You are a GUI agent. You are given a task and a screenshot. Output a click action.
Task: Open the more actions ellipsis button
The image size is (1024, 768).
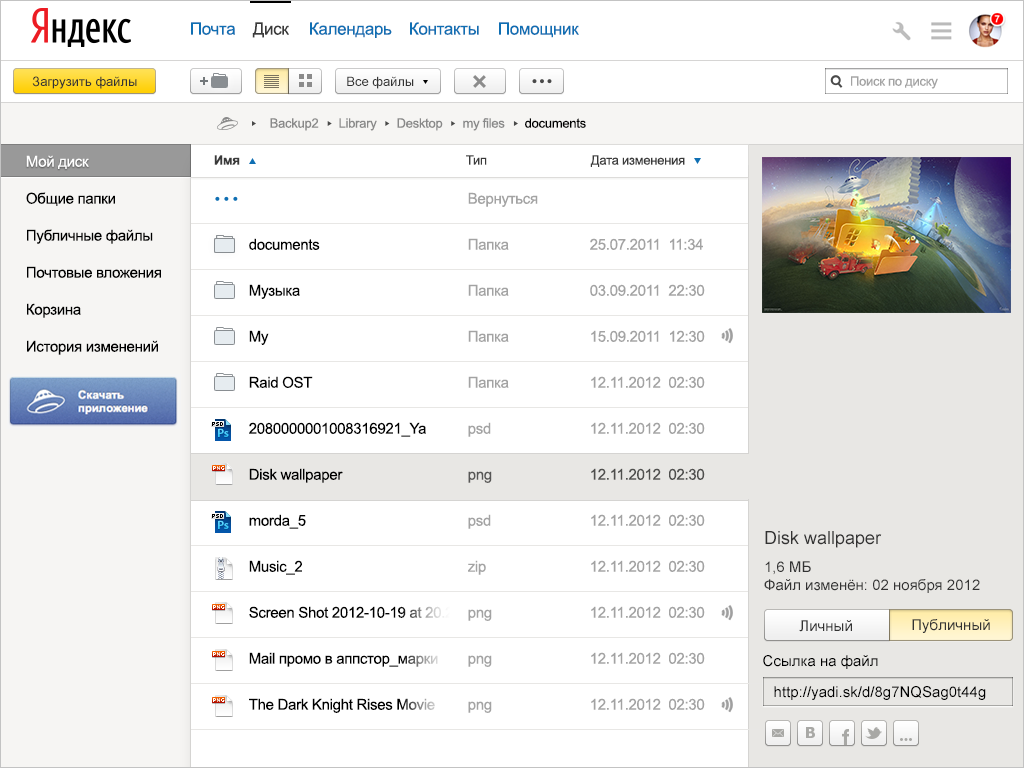click(x=541, y=81)
